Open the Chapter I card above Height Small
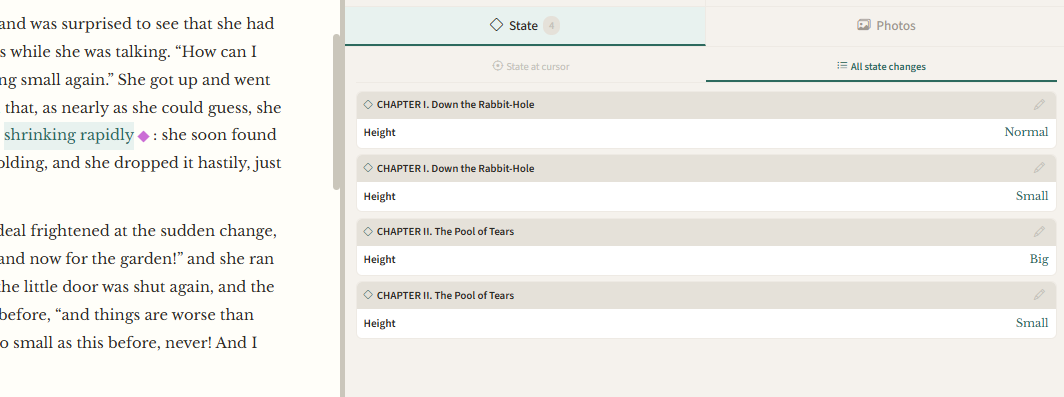The image size is (1064, 397). point(706,168)
